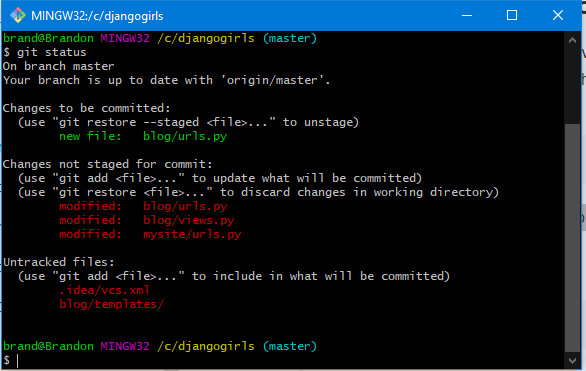Viewport: 586px width, 371px height.
Task: Minimize the MINGW32 terminal window
Action: 467,15
